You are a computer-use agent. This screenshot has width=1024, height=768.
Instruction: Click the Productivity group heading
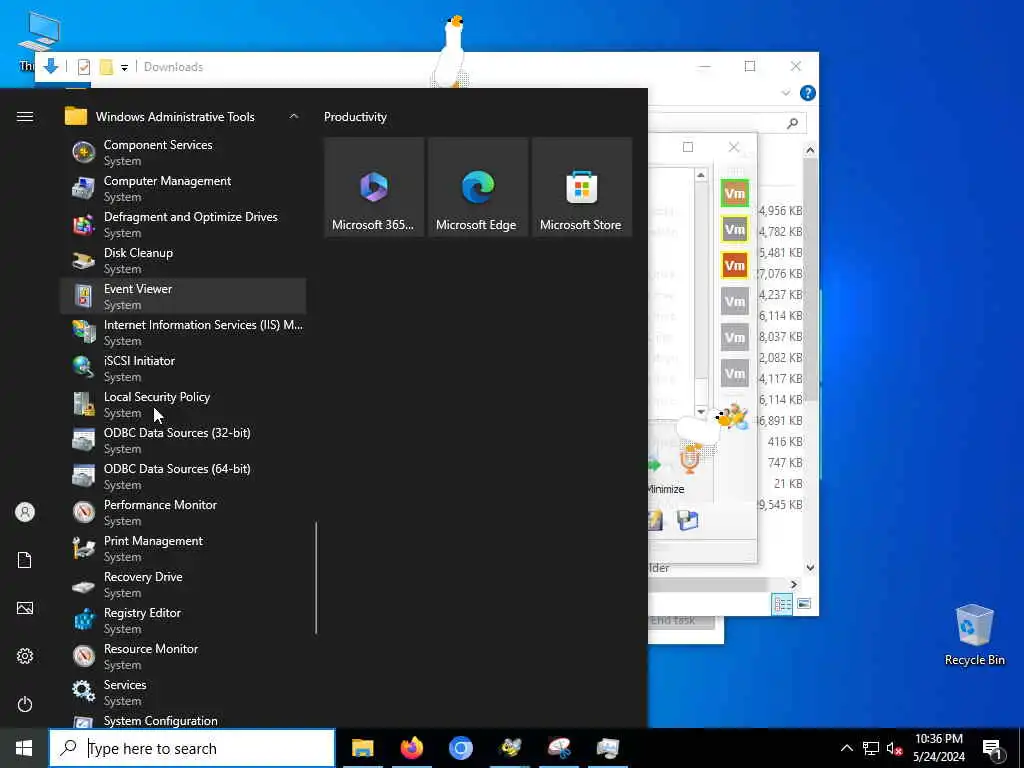coord(355,117)
